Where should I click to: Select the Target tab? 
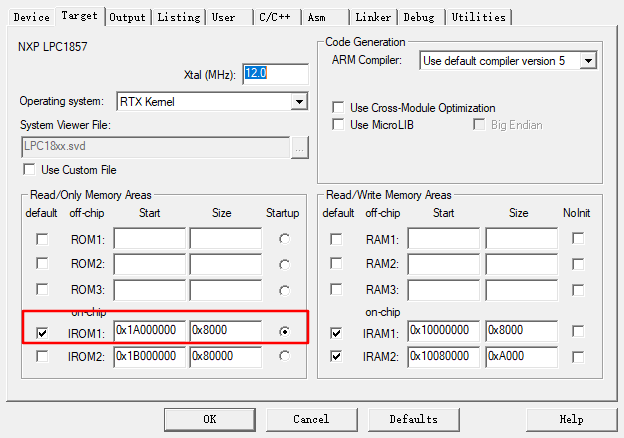(79, 16)
